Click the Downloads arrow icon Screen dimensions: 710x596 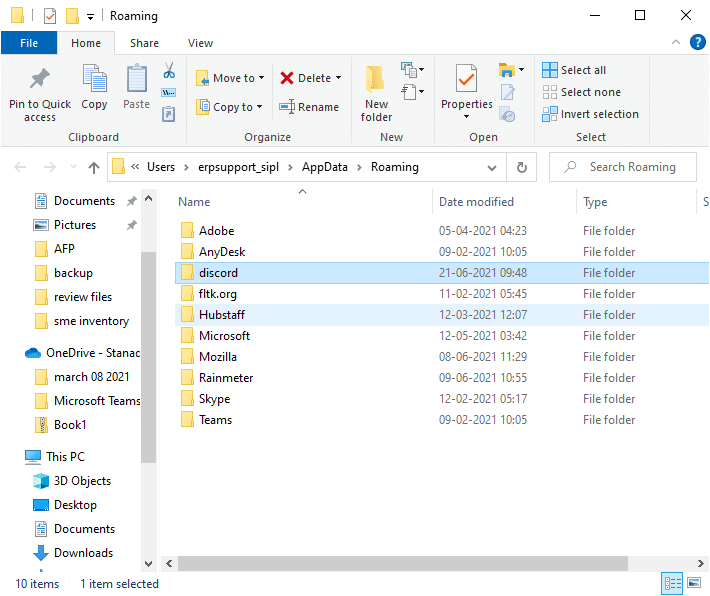click(x=41, y=553)
